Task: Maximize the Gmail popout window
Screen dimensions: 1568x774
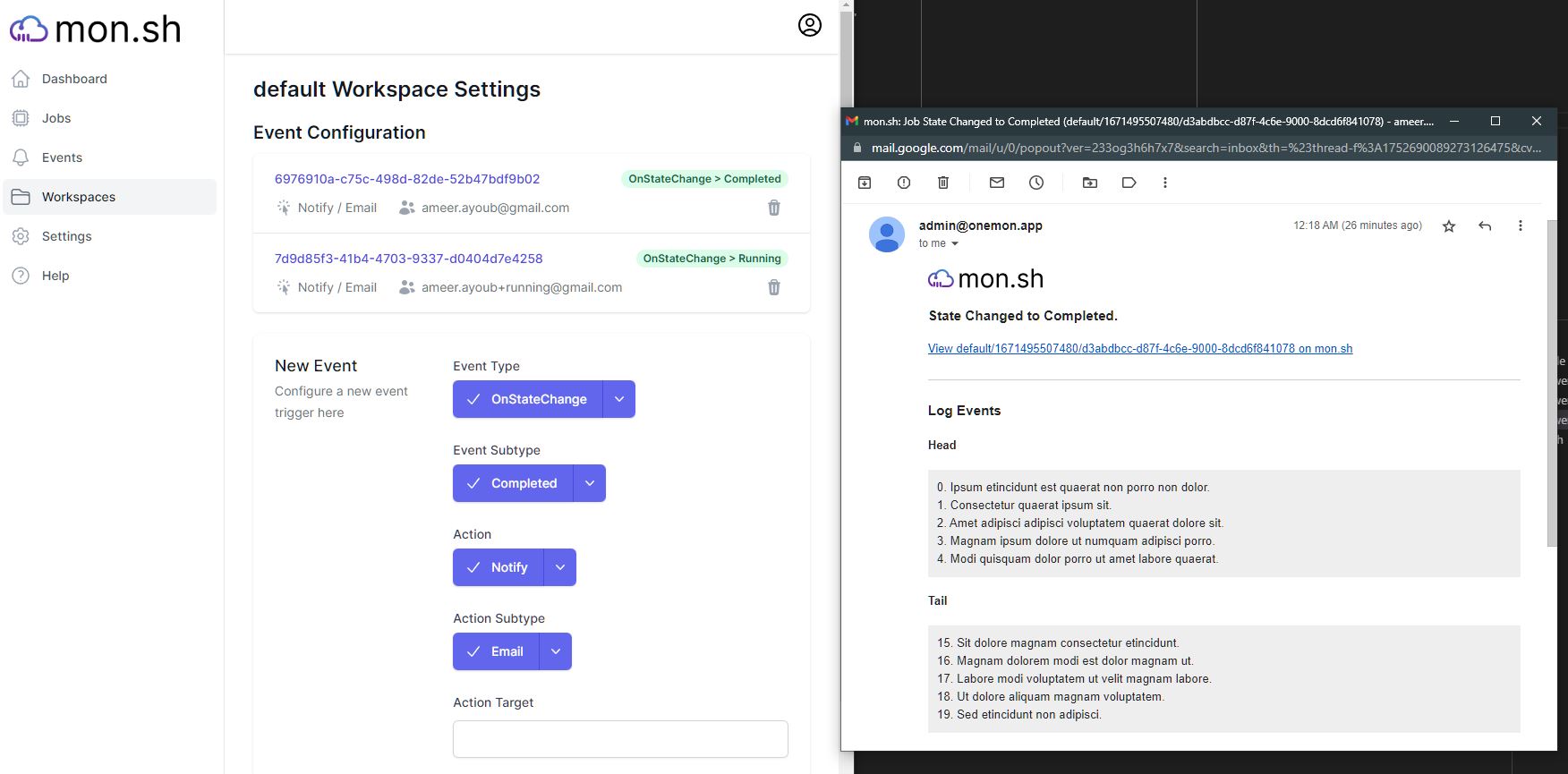Action: [1495, 121]
